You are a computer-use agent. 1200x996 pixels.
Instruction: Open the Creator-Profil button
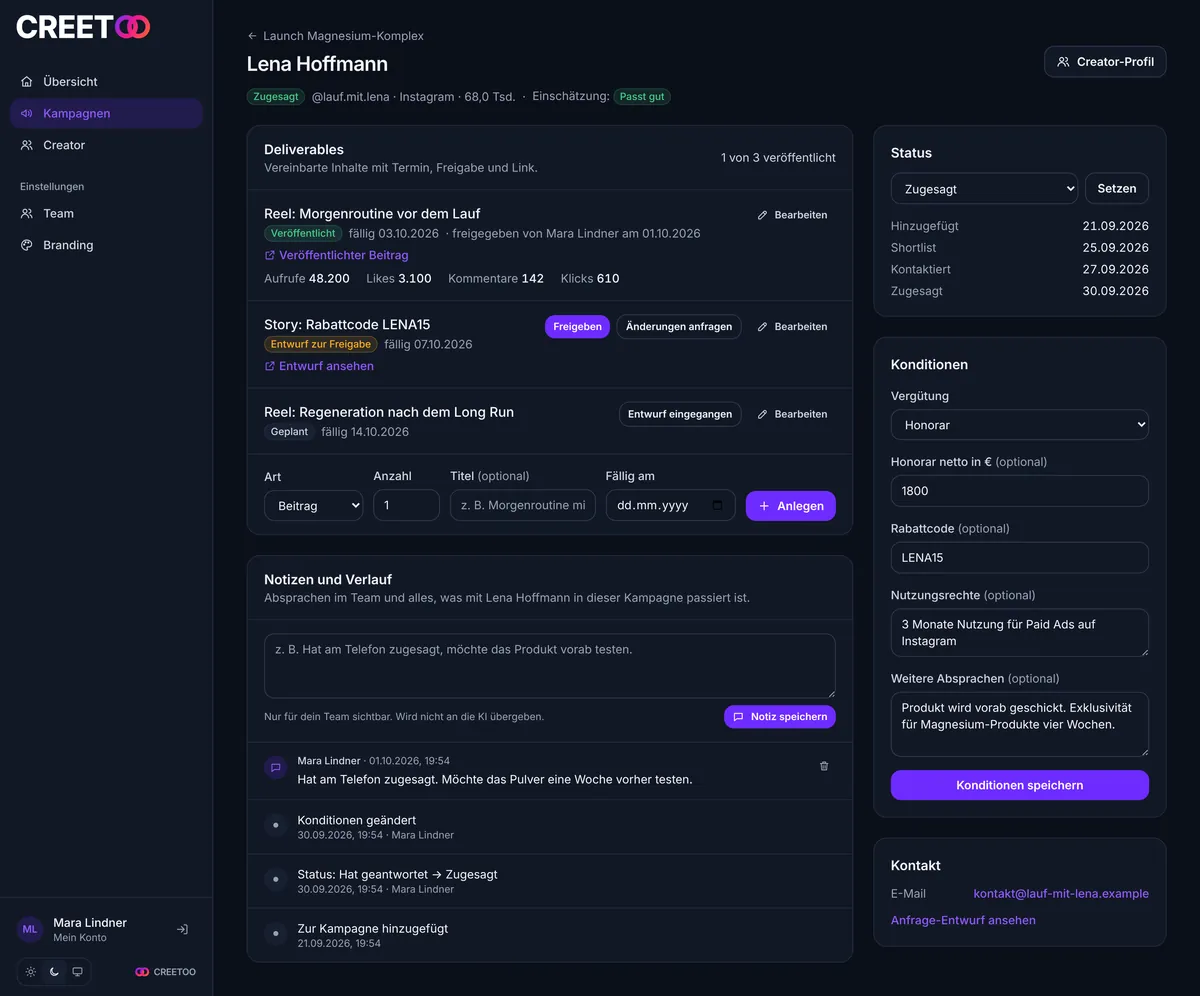[x=1105, y=62]
